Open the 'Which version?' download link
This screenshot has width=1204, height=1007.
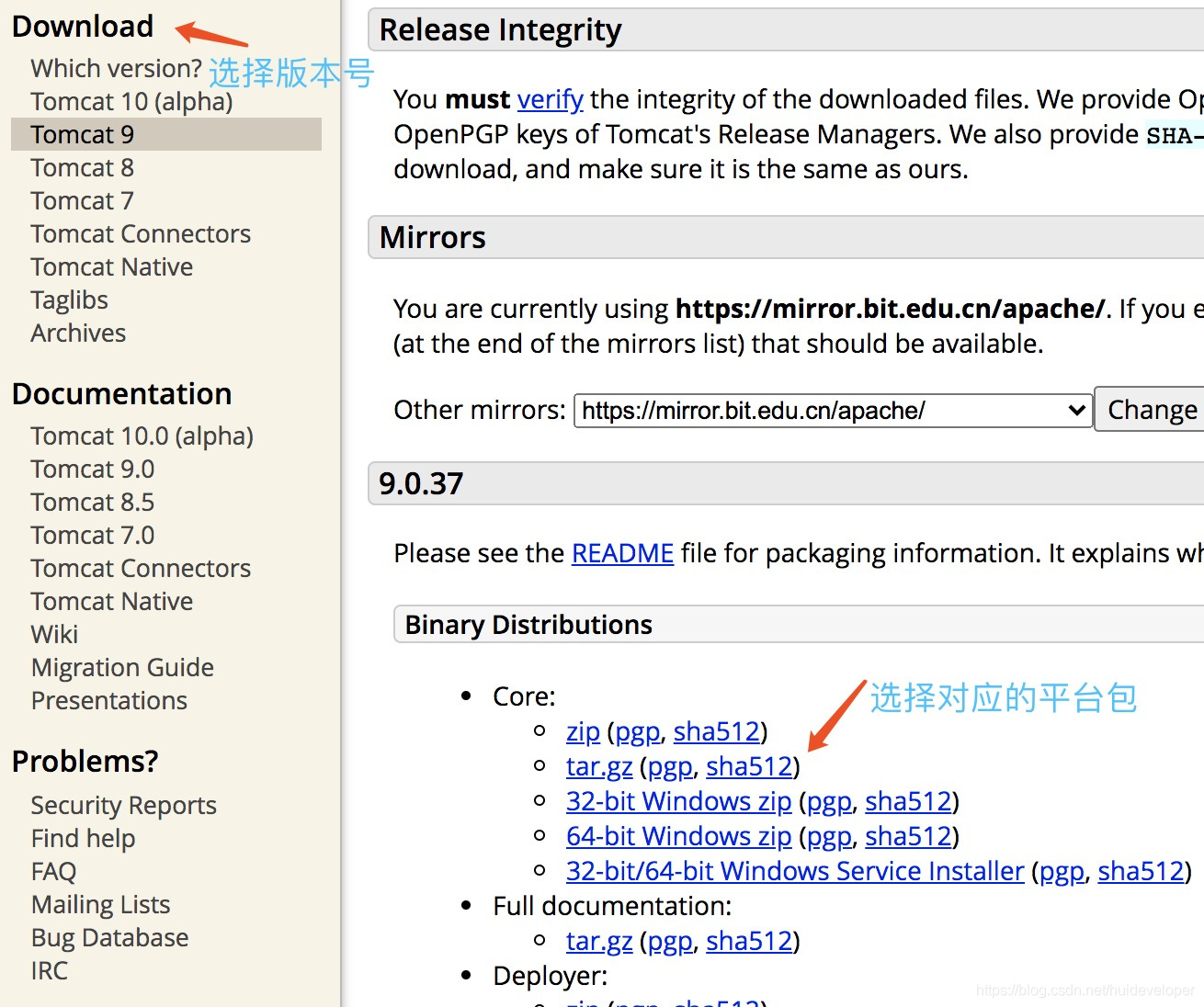click(x=116, y=69)
